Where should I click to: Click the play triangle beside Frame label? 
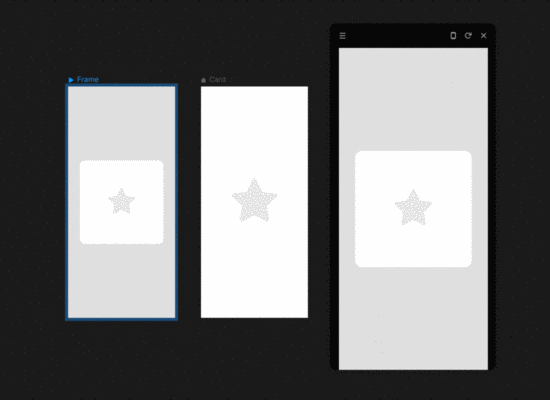pyautogui.click(x=71, y=80)
